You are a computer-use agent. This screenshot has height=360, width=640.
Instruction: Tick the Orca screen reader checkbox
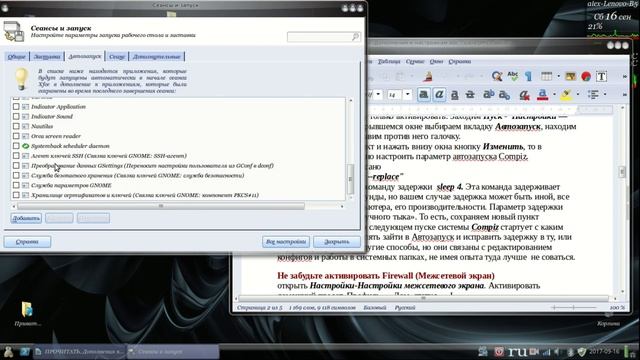click(x=16, y=136)
